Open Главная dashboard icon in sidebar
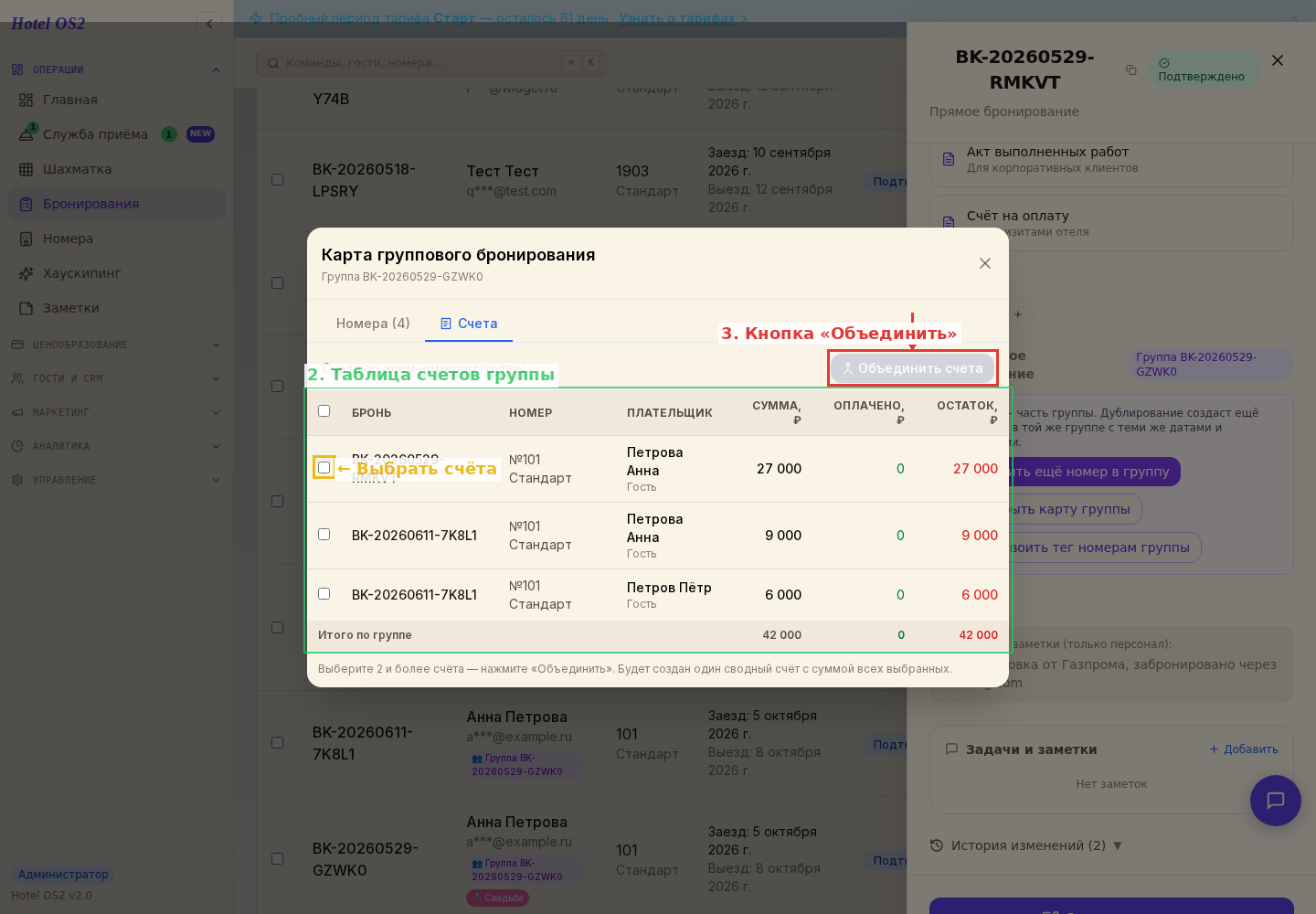 [27, 100]
